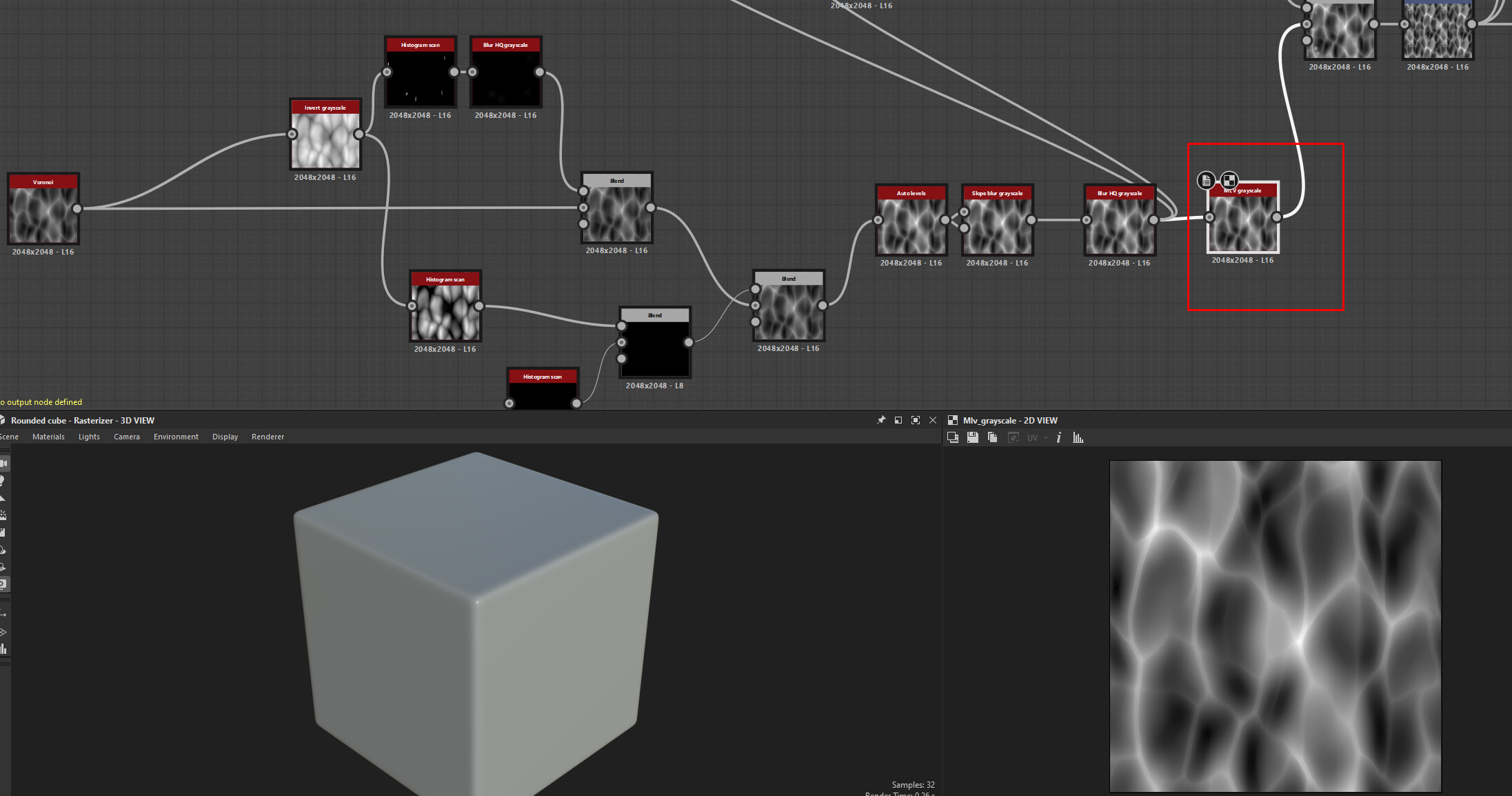Toggle the checker badge on MLV grayscale node

1229,181
